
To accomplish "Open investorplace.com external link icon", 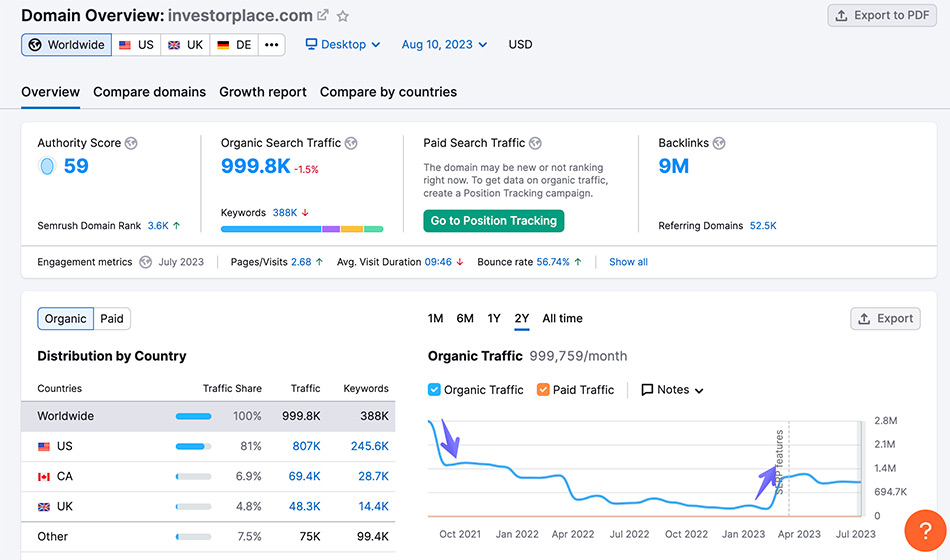I will [x=323, y=15].
